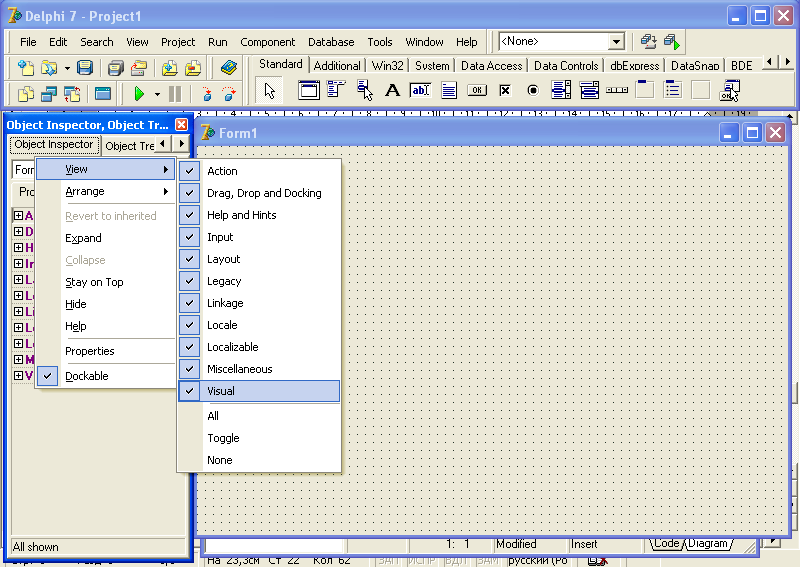Expand the tree node starting with M

click(x=18, y=359)
